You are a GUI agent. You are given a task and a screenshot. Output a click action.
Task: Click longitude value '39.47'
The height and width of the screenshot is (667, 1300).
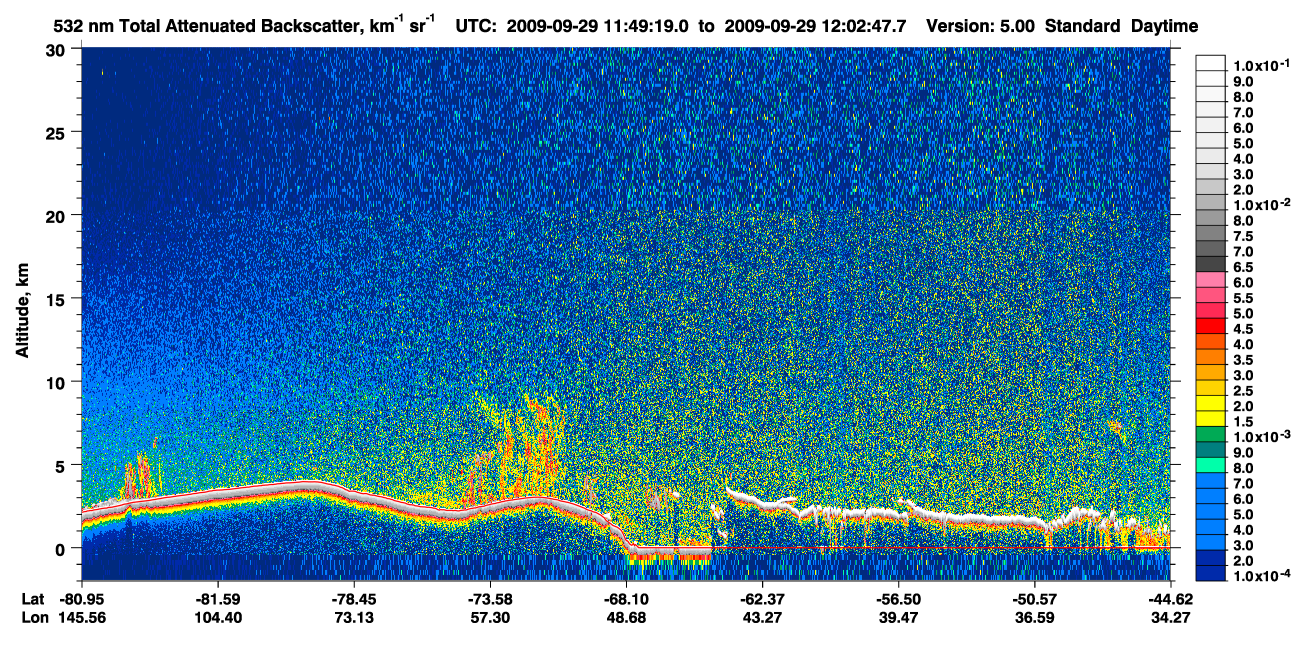pyautogui.click(x=898, y=618)
